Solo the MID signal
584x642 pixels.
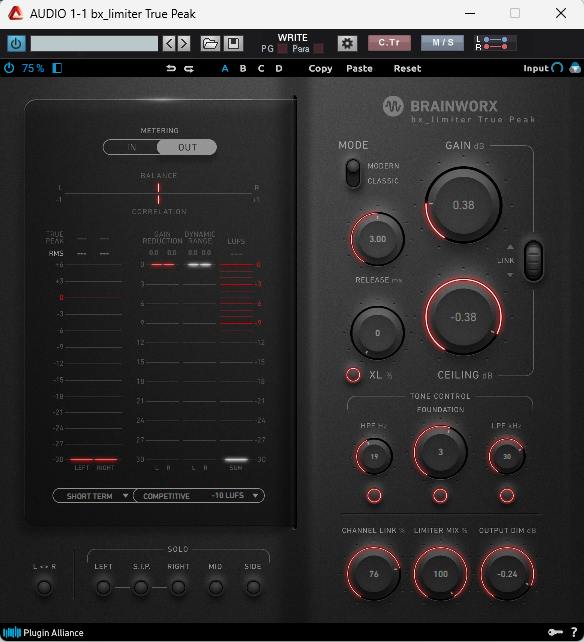216,588
